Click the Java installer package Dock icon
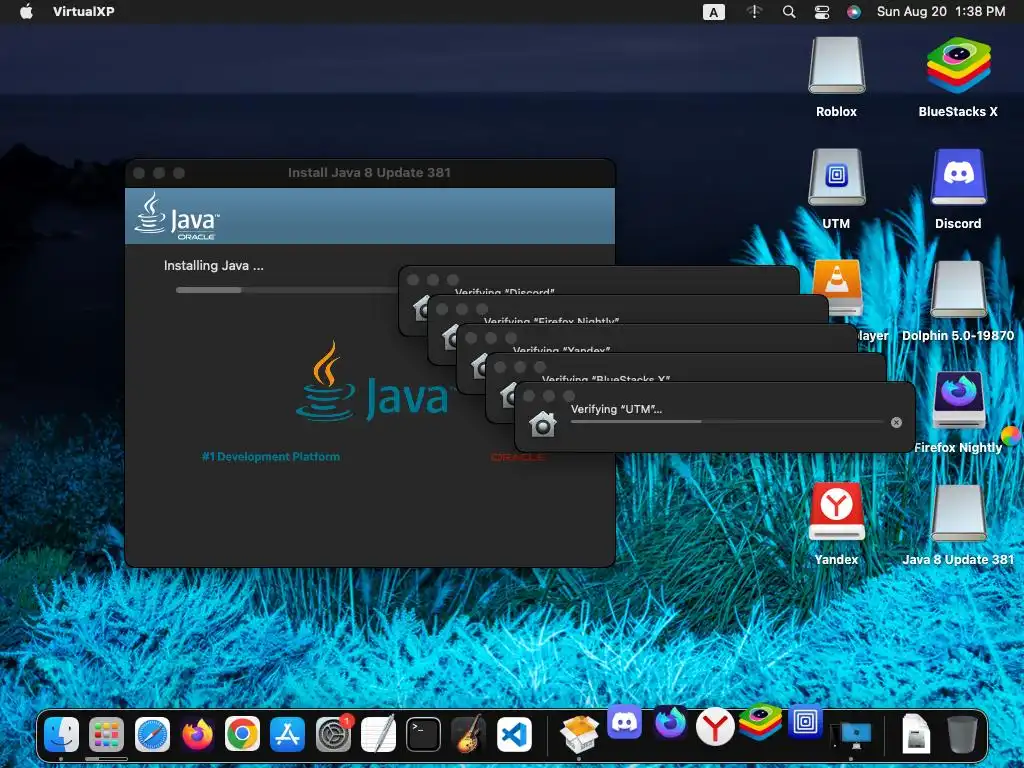This screenshot has width=1024, height=768. coord(579,734)
